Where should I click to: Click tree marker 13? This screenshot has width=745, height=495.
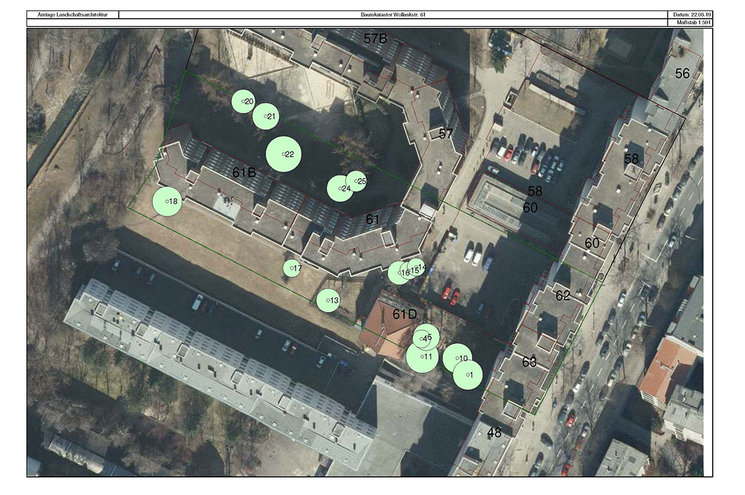[x=328, y=300]
